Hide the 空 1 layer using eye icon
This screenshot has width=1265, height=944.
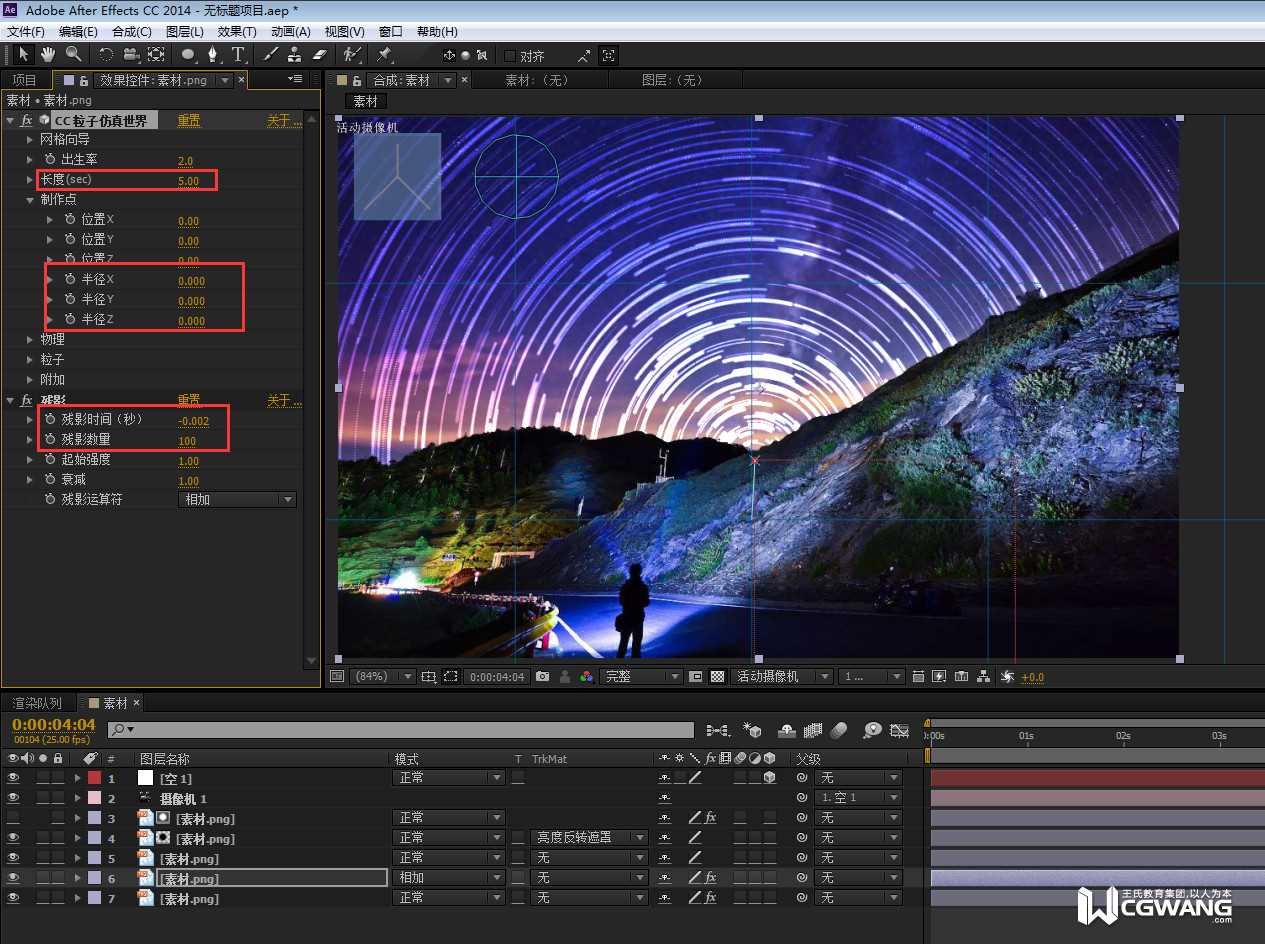(13, 778)
